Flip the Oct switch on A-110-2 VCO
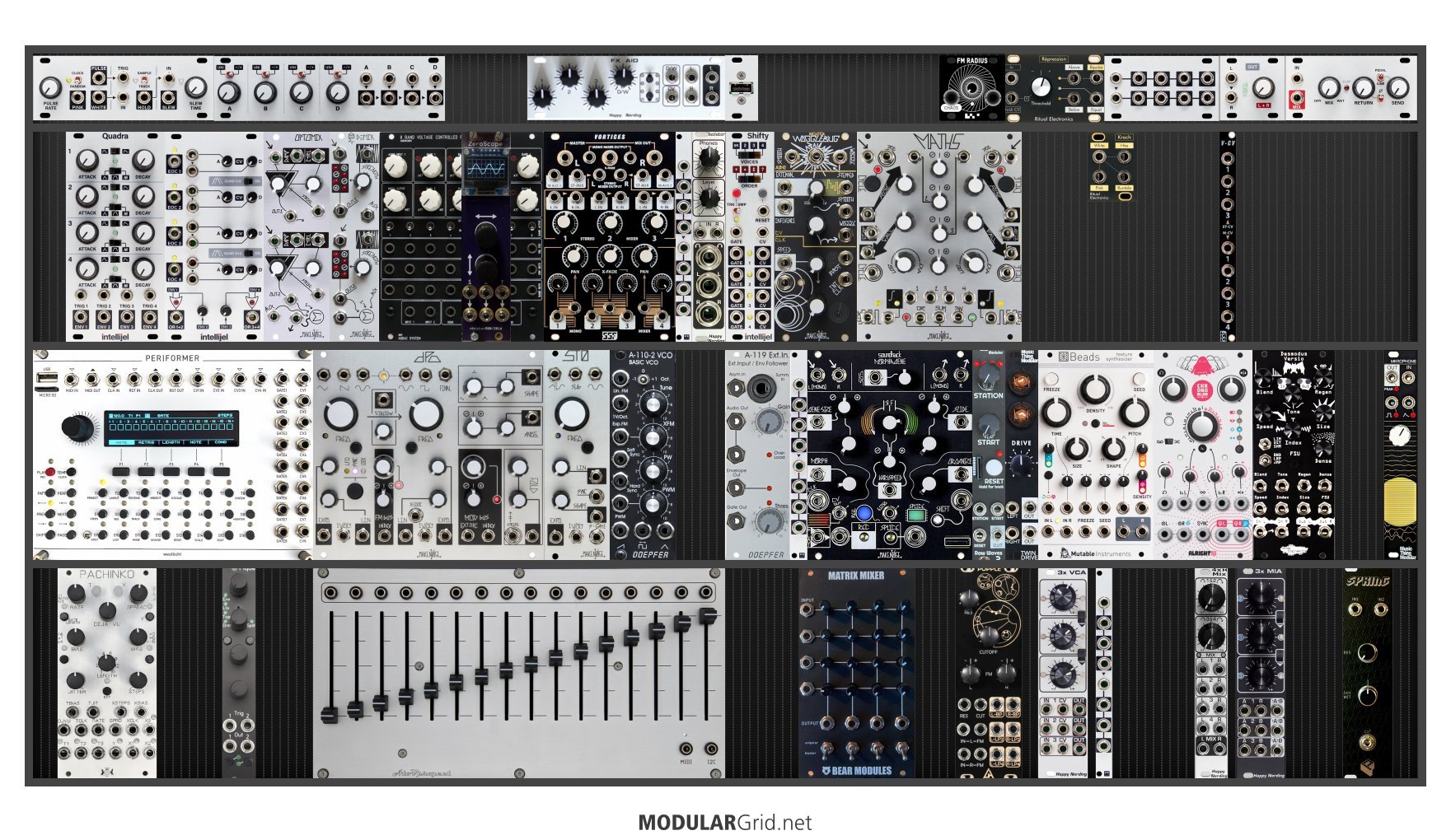This screenshot has width=1451, height=840. 643,379
